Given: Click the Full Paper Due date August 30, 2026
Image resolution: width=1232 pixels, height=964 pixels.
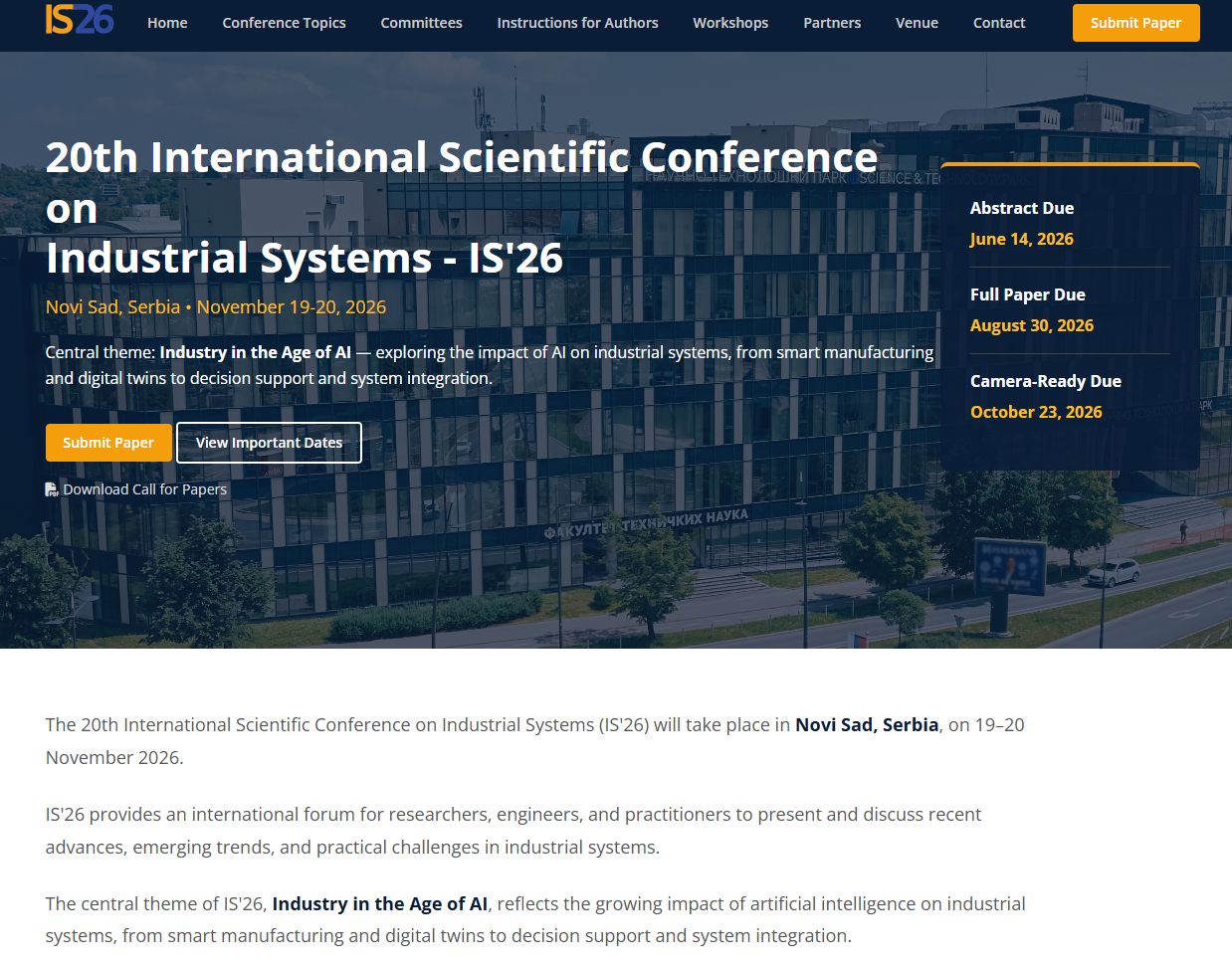Looking at the screenshot, I should (1032, 325).
